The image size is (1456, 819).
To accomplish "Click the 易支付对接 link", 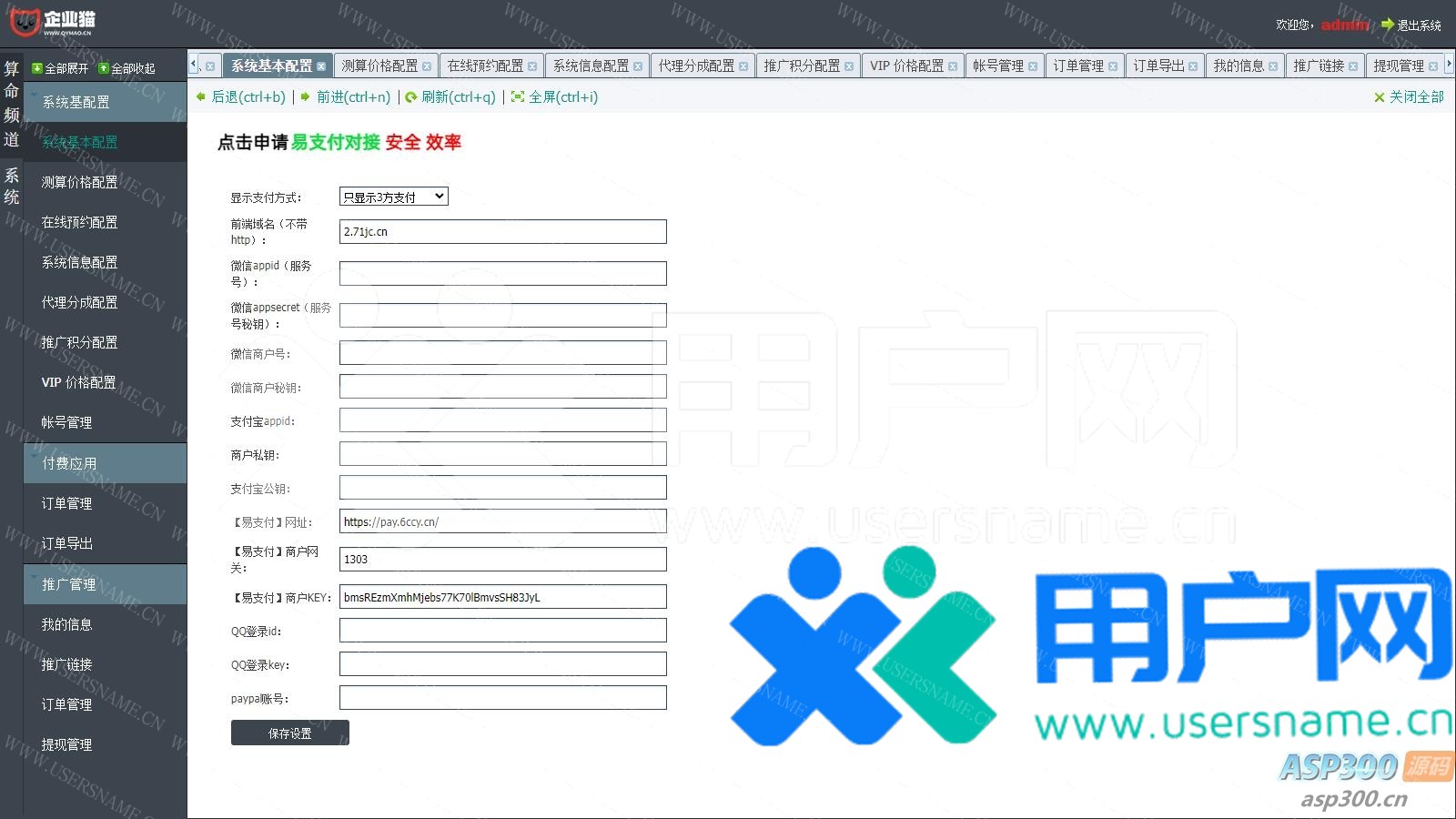I will [336, 142].
